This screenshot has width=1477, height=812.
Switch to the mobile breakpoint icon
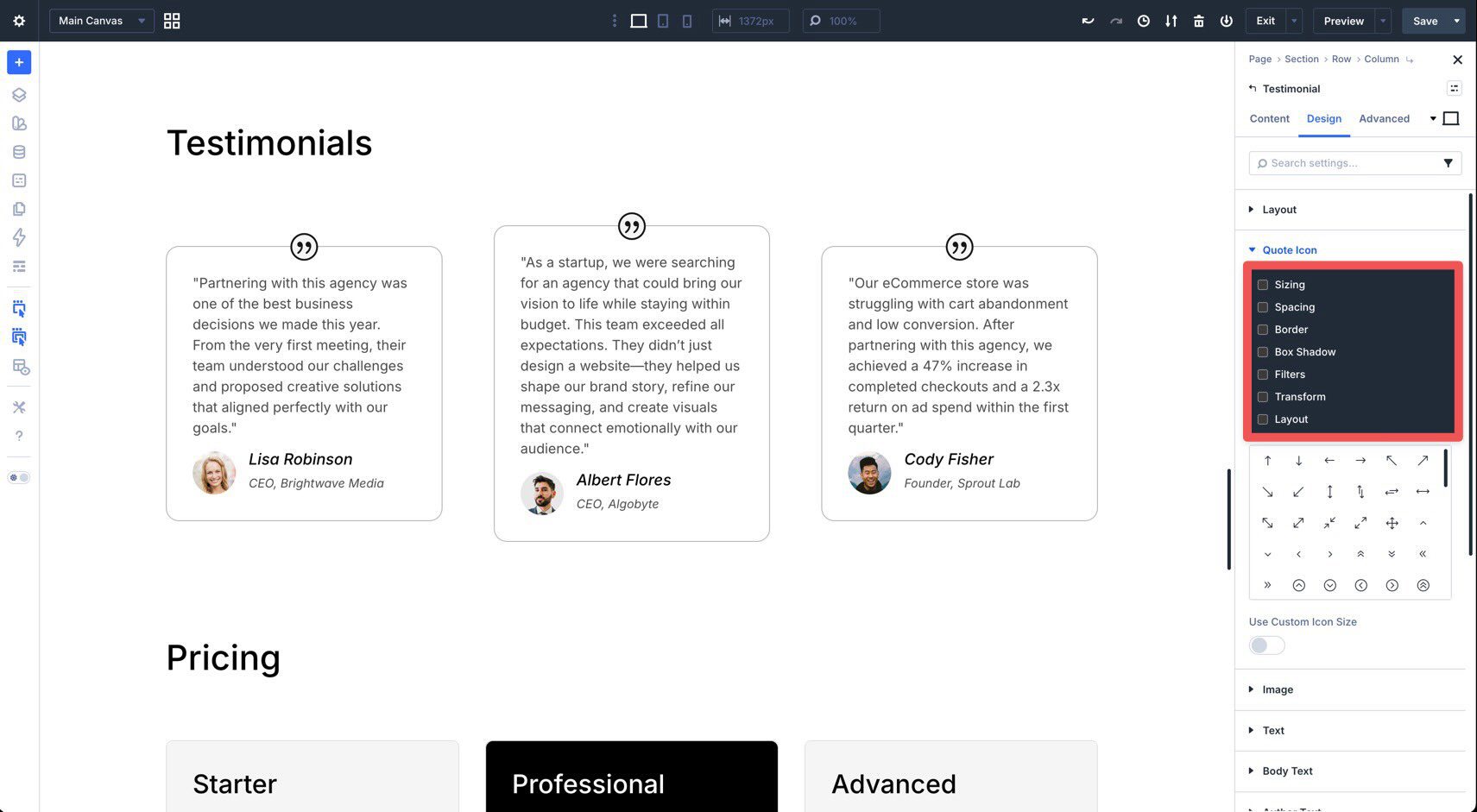687,20
